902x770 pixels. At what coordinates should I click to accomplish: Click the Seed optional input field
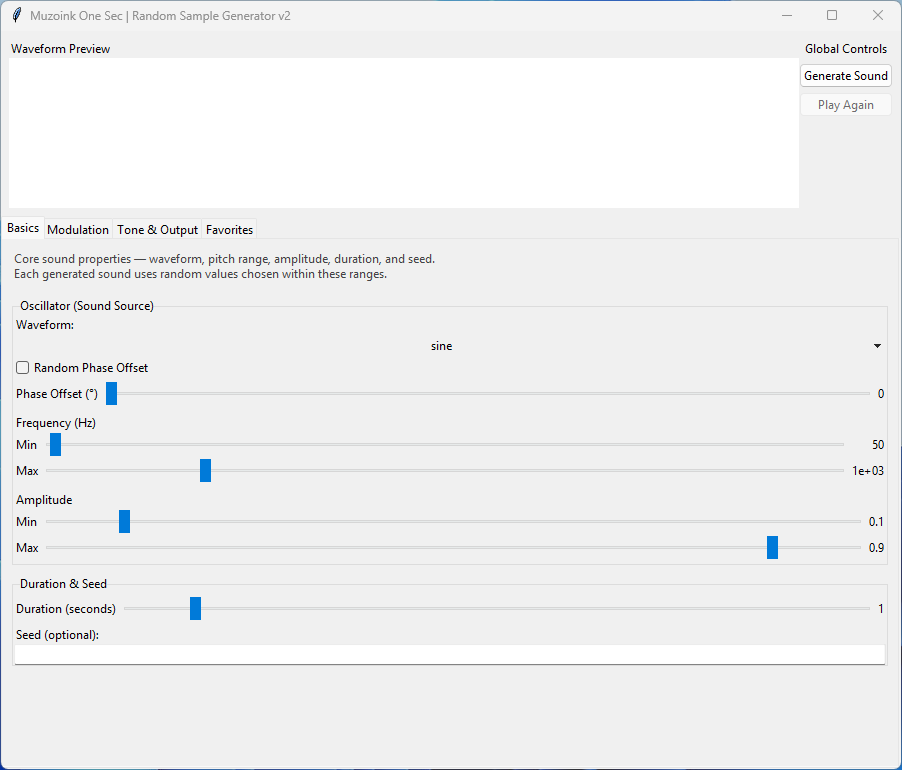pos(449,654)
